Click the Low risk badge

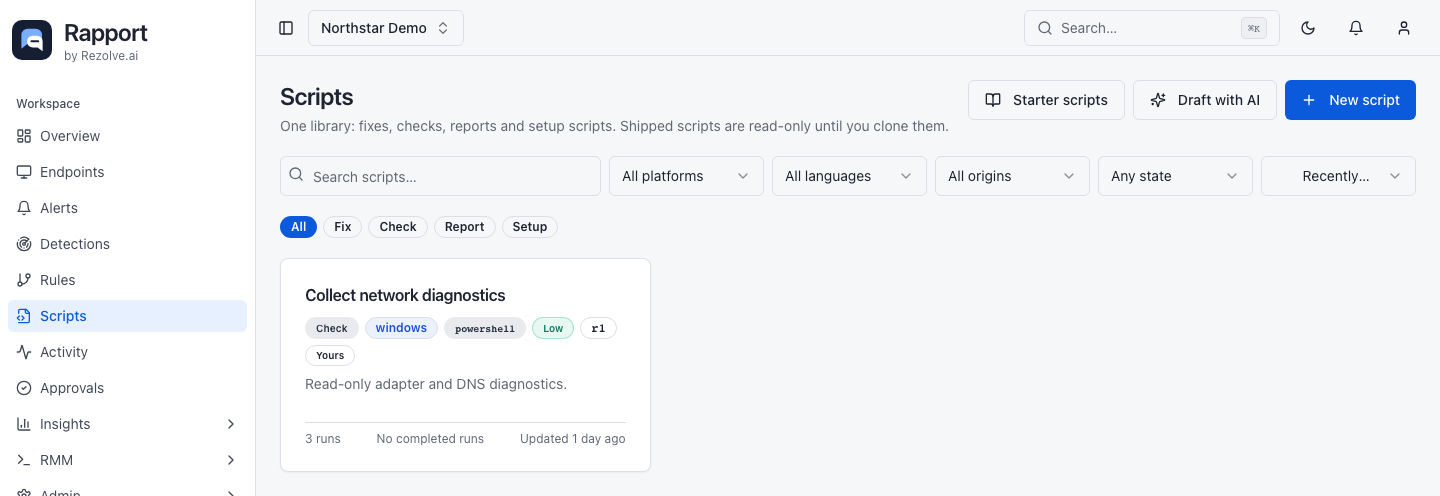click(553, 328)
